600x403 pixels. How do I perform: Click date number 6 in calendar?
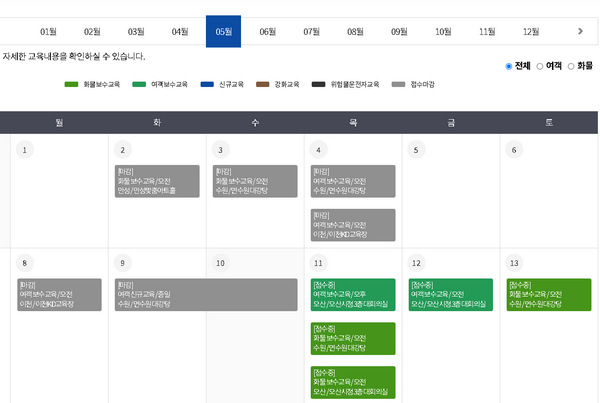(514, 150)
